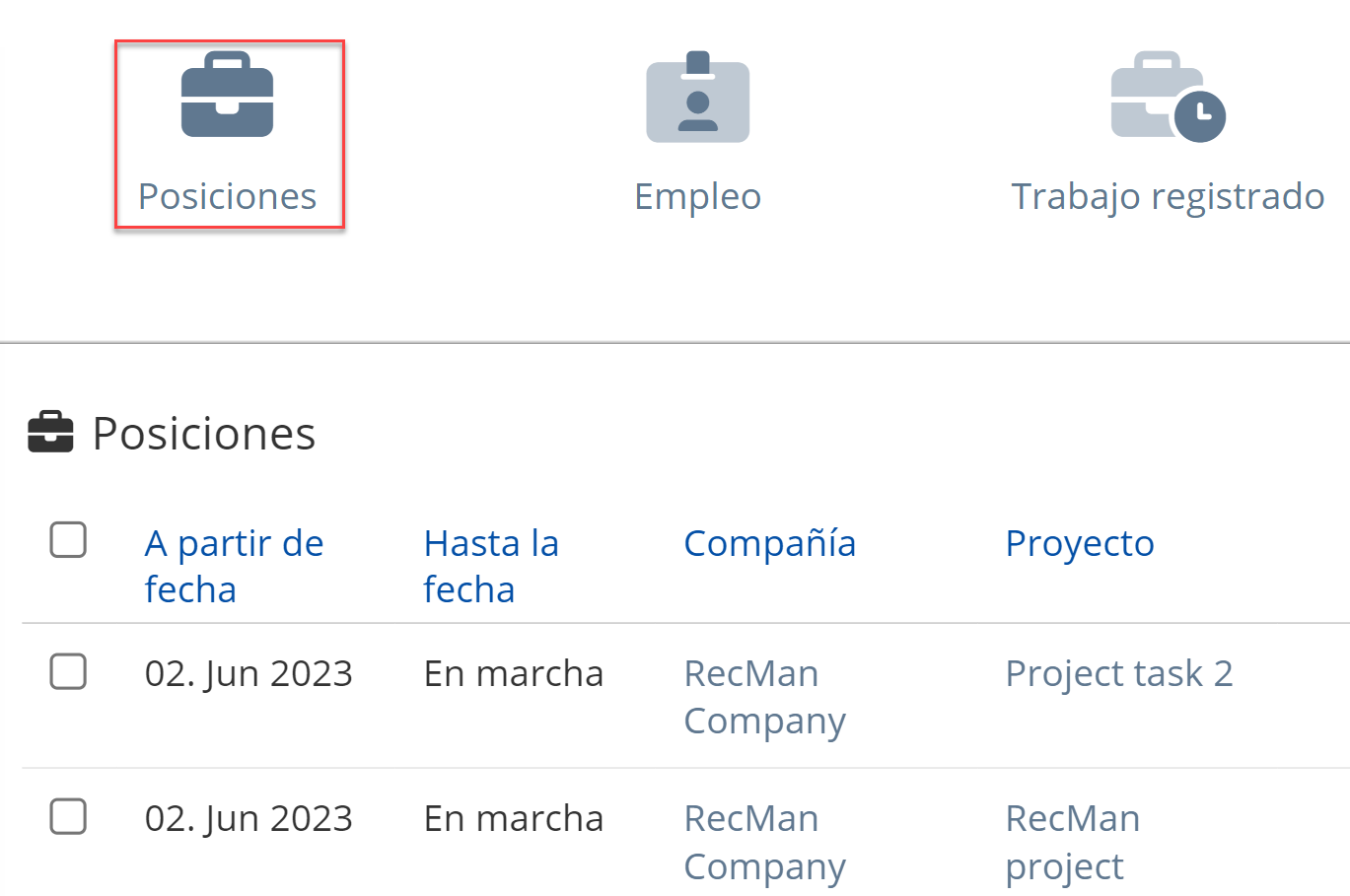Sort by Compañía column header
This screenshot has width=1350, height=896.
[x=769, y=543]
